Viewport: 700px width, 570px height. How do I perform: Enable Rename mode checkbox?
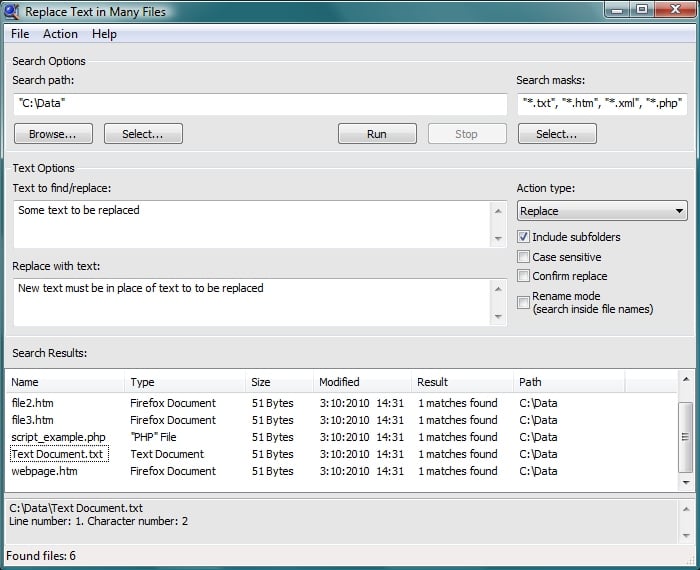tap(524, 302)
